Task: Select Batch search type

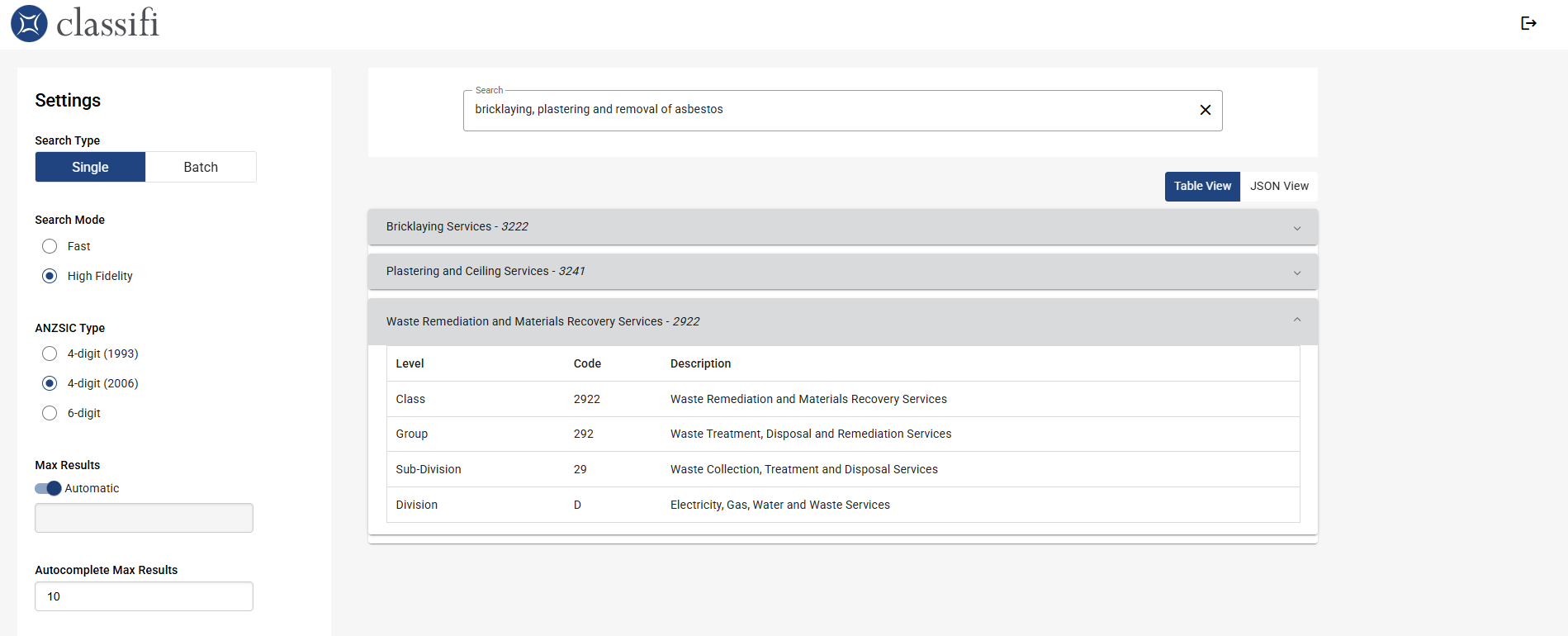Action: (201, 167)
